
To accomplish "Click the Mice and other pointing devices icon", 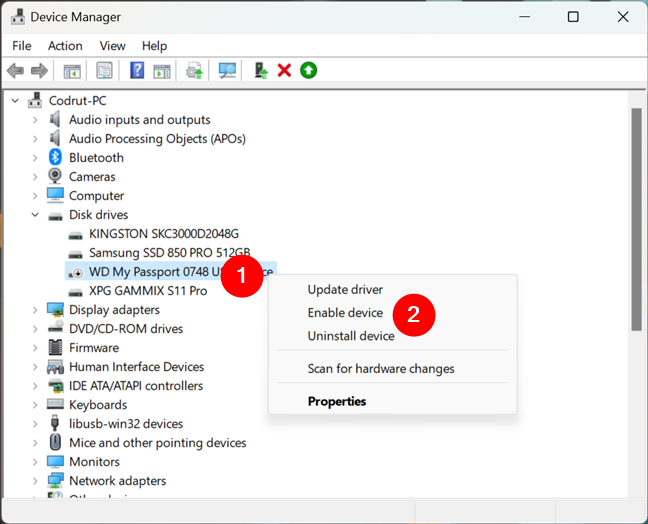I will coord(55,443).
